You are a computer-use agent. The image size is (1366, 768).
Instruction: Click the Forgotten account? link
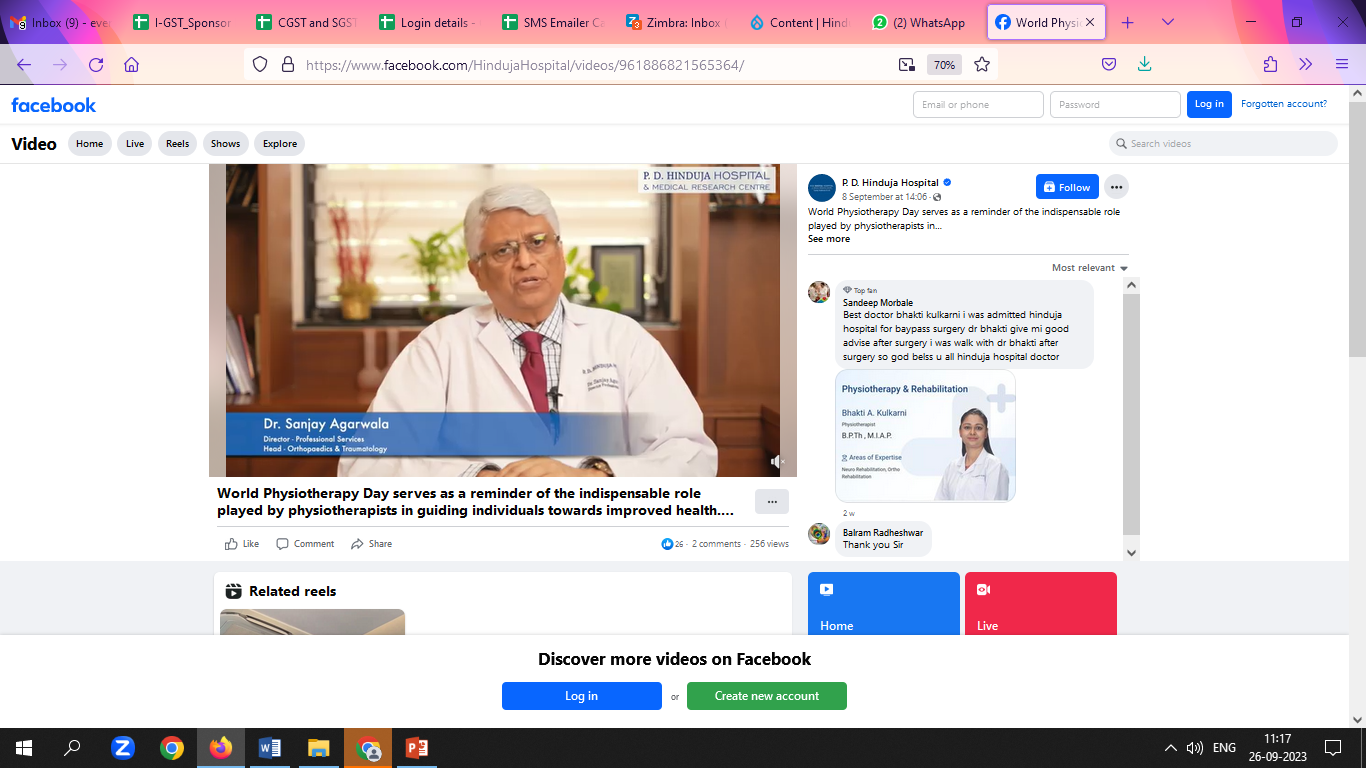[1284, 104]
